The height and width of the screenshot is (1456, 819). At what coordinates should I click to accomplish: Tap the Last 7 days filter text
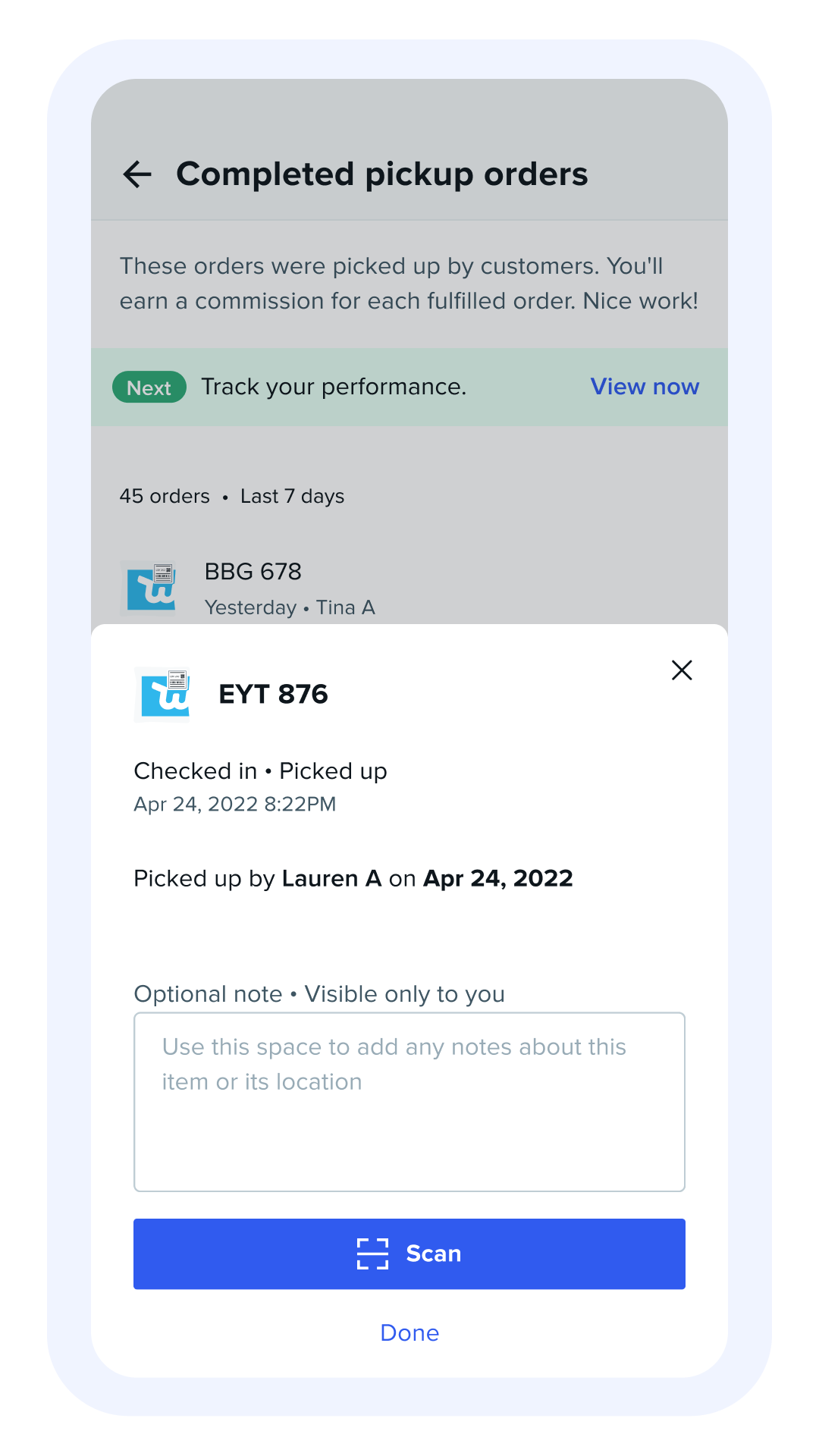pyautogui.click(x=292, y=496)
